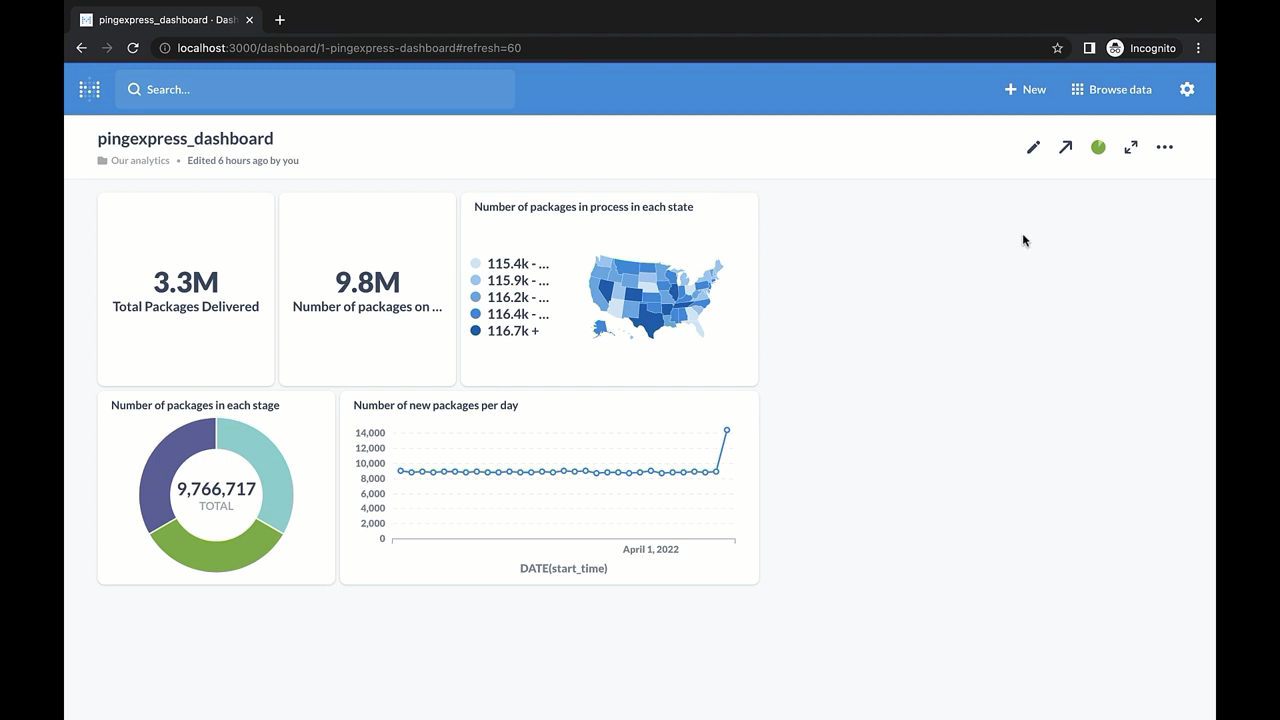This screenshot has width=1280, height=720.
Task: Edit the dashboard using the pencil icon
Action: [x=1033, y=147]
